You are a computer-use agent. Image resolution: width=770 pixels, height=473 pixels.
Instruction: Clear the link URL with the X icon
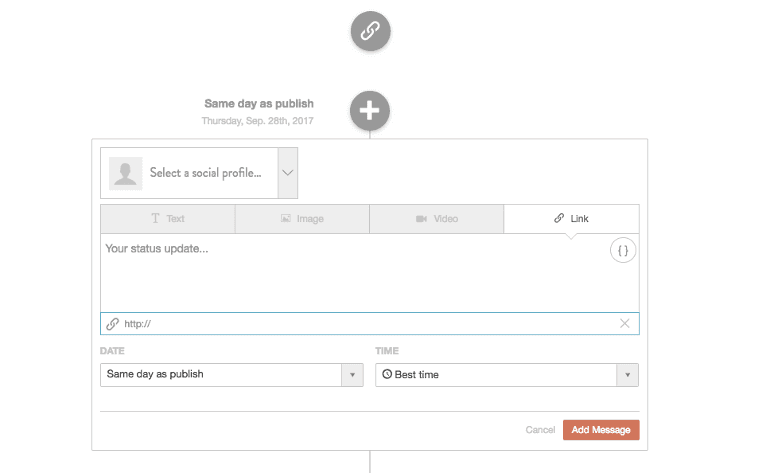pos(625,323)
